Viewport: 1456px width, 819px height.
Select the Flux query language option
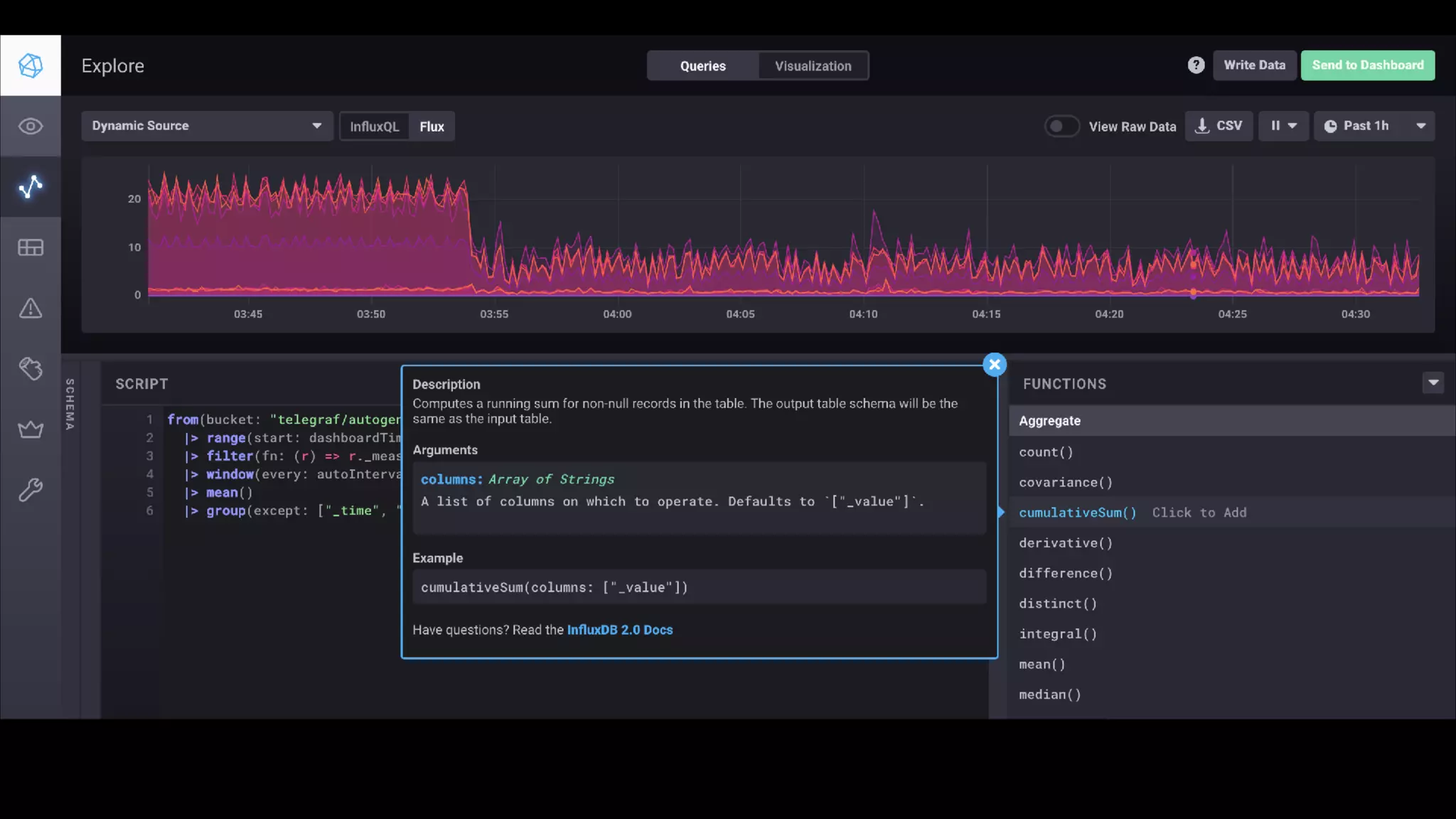tap(432, 127)
